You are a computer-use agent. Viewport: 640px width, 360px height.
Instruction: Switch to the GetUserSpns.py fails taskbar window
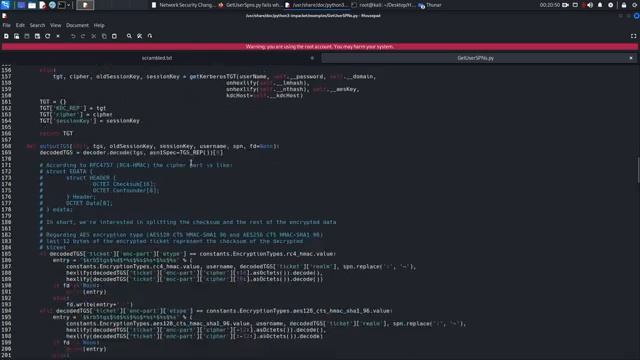point(250,5)
